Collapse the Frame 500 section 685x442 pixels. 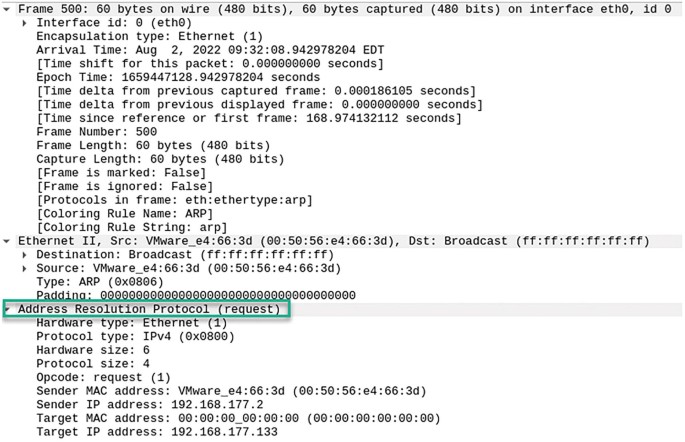pos(7,9)
